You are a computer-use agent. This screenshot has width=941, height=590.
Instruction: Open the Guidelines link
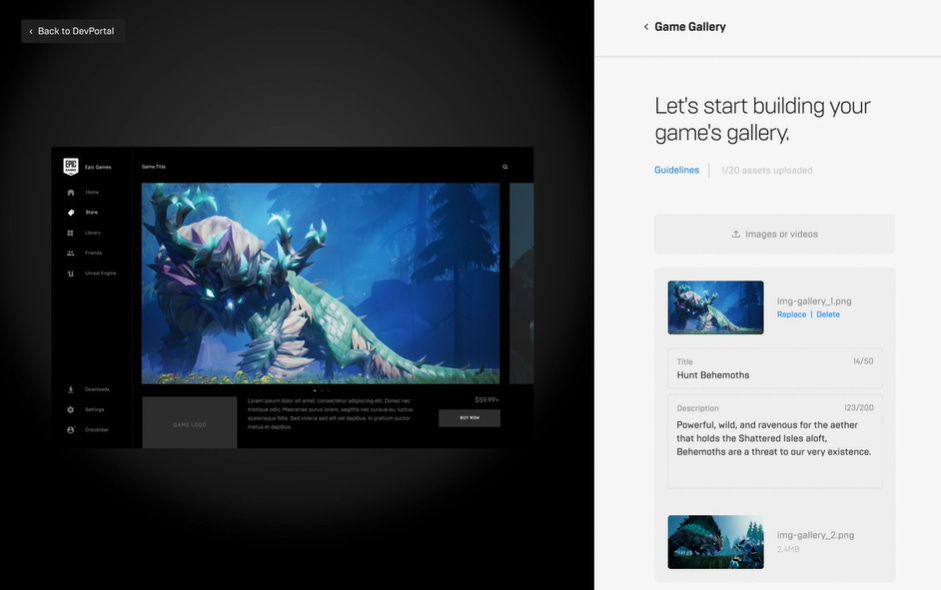676,170
